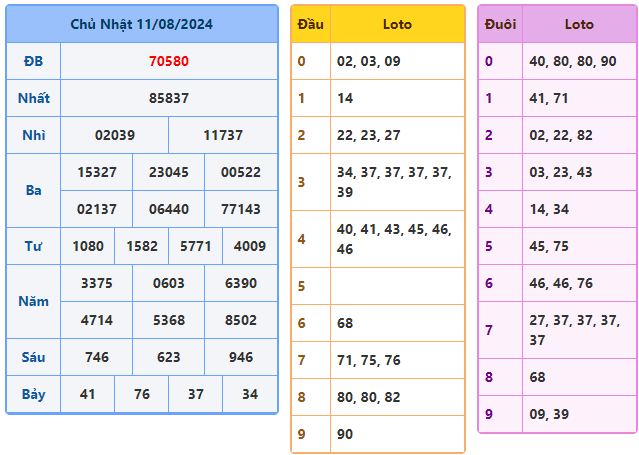
Task: Click the Đuôi column header
Action: tap(500, 23)
